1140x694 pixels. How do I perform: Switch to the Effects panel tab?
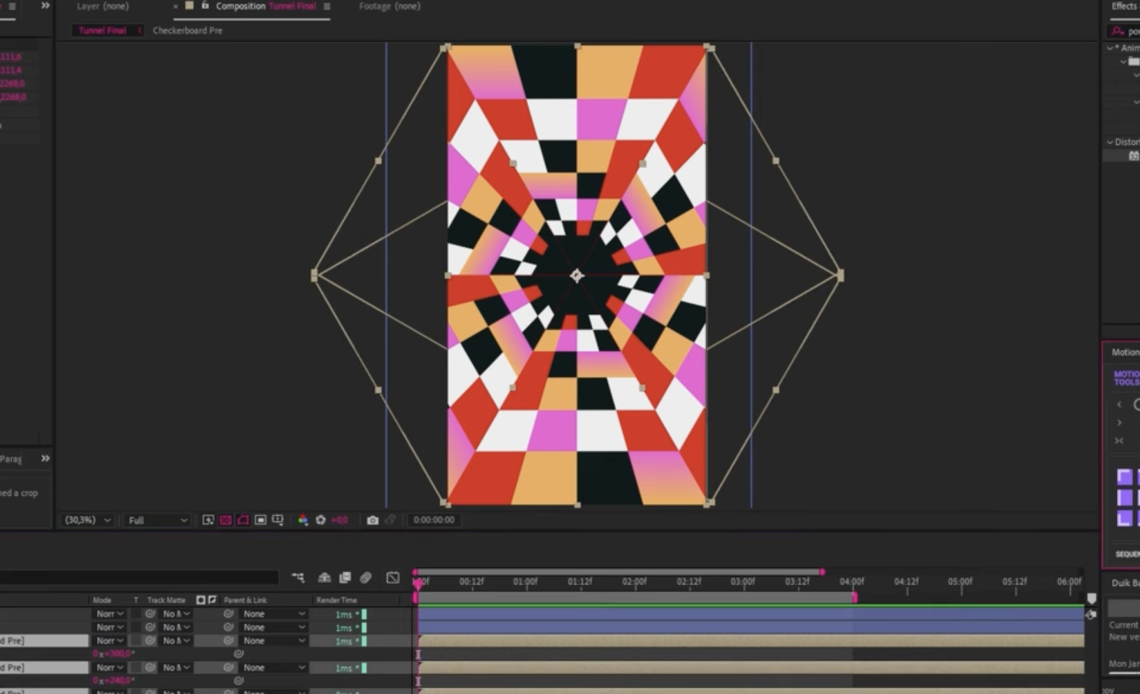click(x=1124, y=6)
